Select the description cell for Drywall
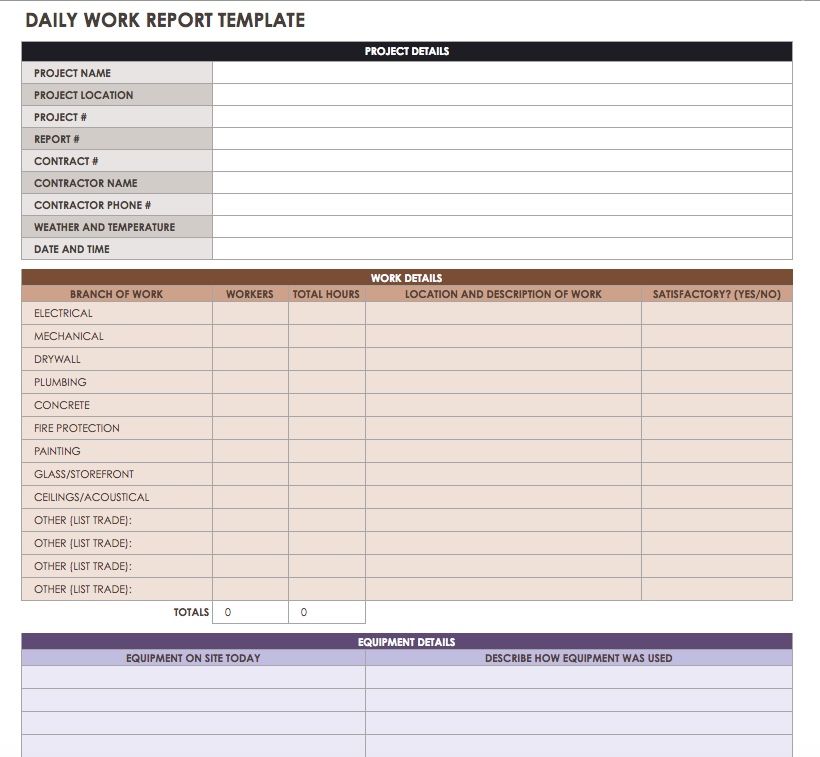 click(503, 359)
